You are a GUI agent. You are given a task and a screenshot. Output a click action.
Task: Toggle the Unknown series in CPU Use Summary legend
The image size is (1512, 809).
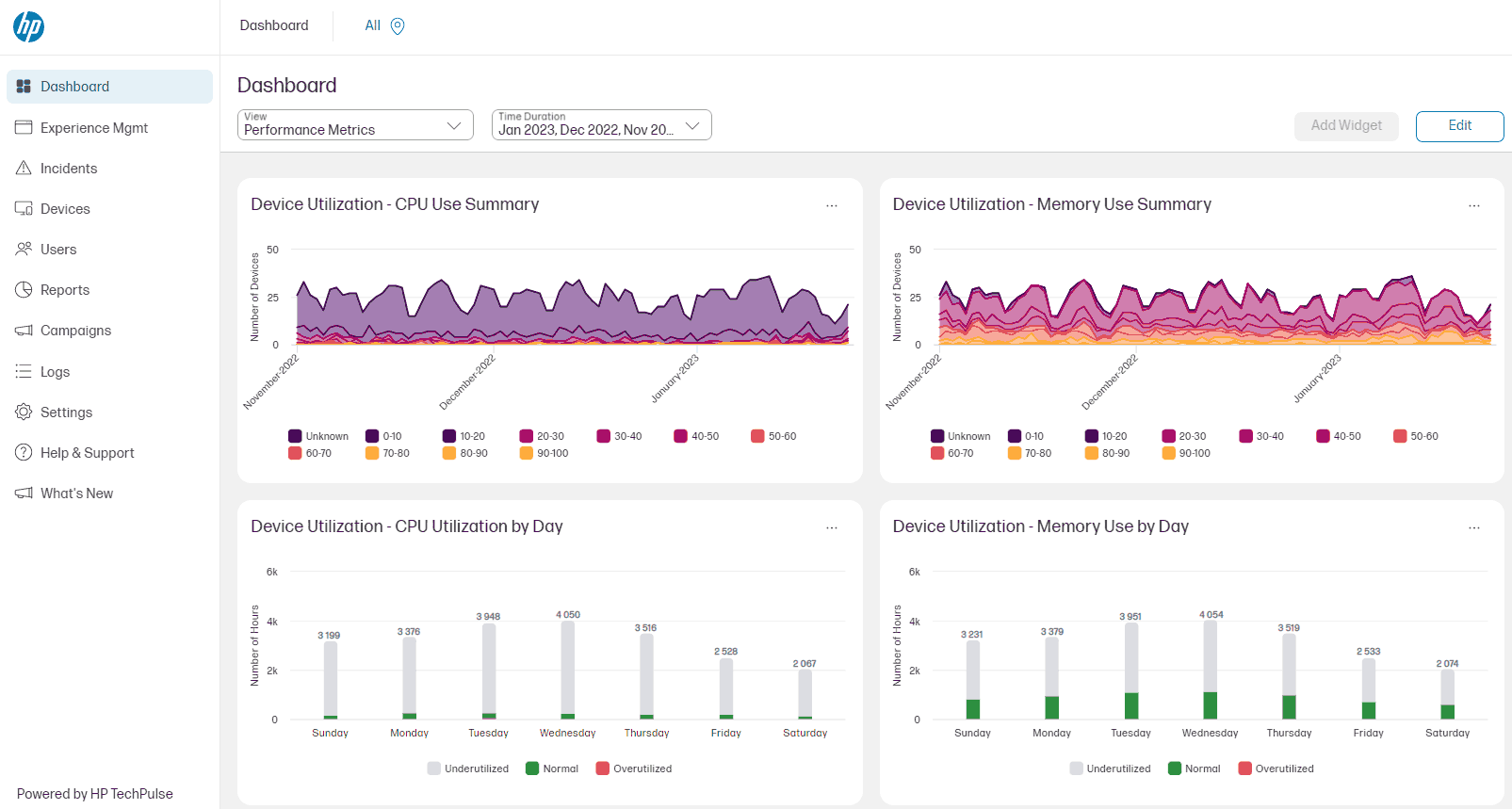295,436
